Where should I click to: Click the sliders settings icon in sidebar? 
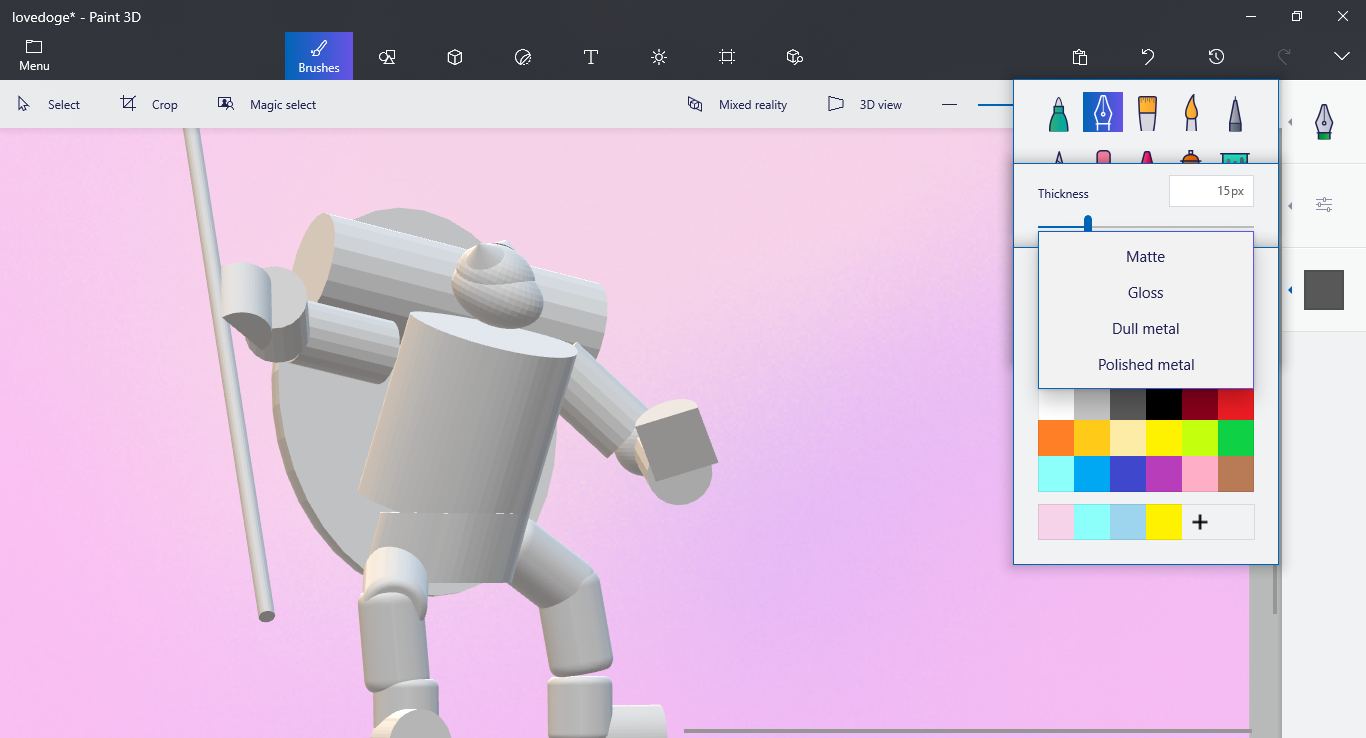(1324, 205)
